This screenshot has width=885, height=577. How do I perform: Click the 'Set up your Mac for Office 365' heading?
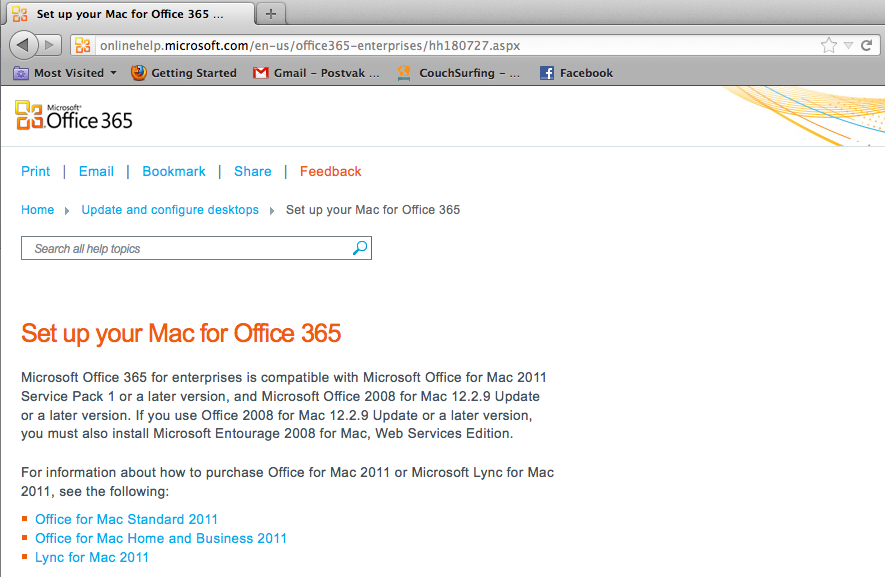coord(181,333)
